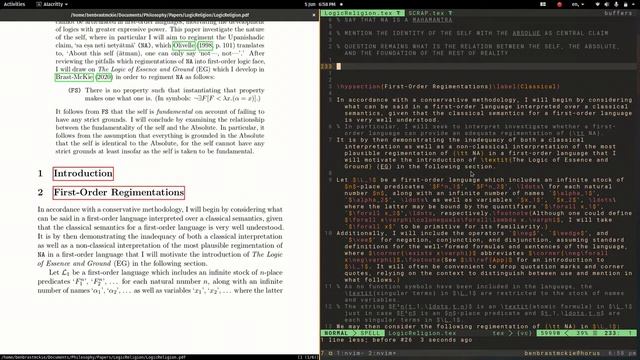Click LogicReligion.tex filename in the statusline

click(x=422, y=333)
